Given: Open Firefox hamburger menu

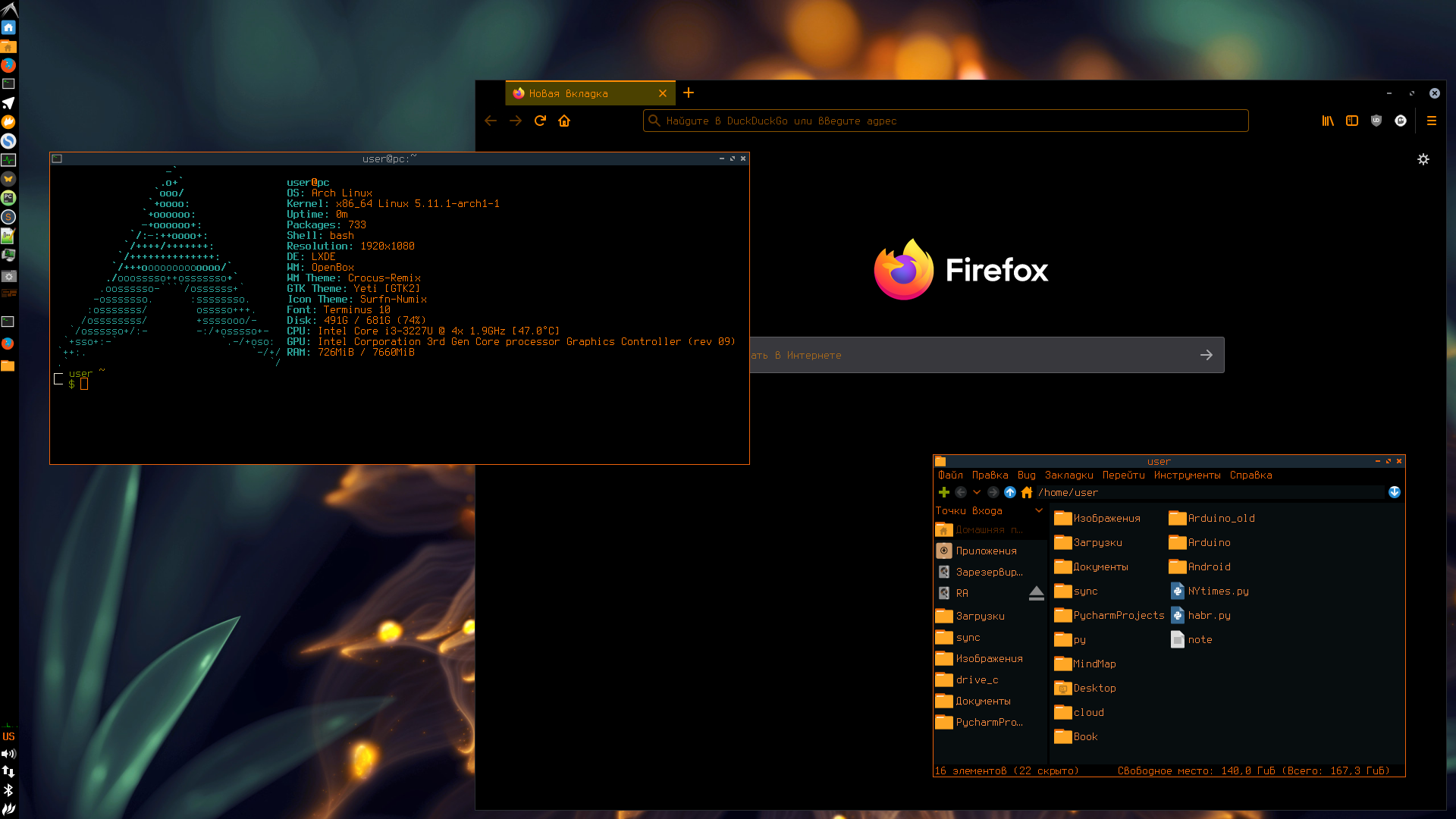Looking at the screenshot, I should click(1432, 121).
